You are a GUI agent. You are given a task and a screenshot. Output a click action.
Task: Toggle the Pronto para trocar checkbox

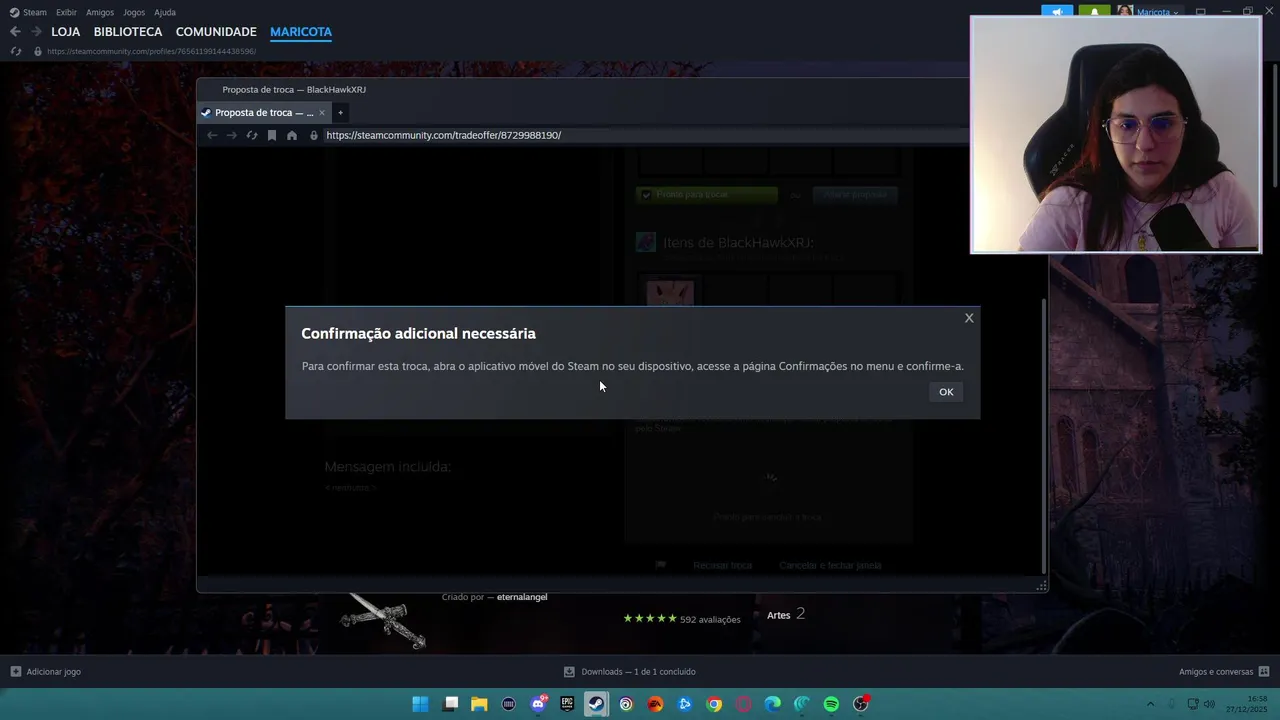[646, 195]
